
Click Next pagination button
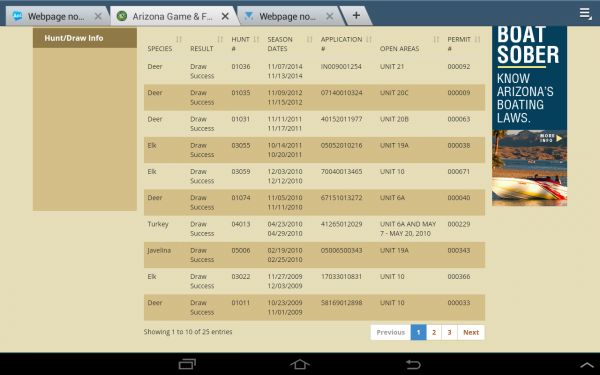471,332
